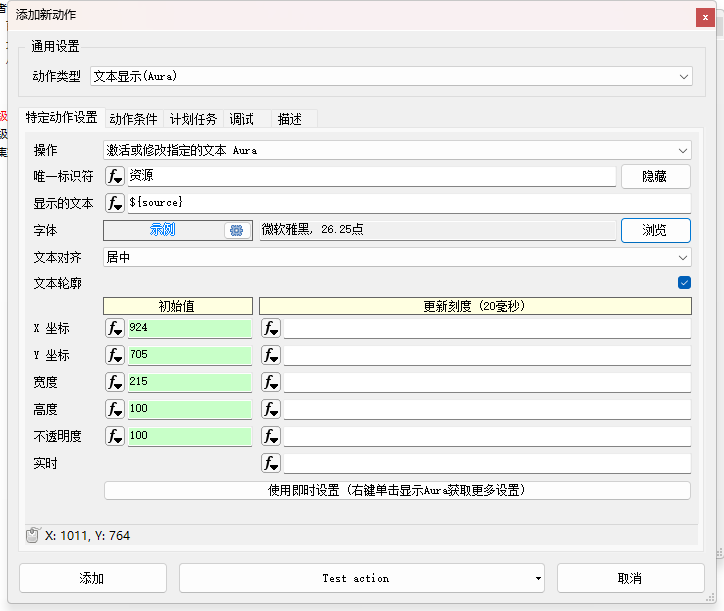Viewport: 724px width, 611px height.
Task: Click mouse coordinates icon in status bar
Action: coord(32,536)
